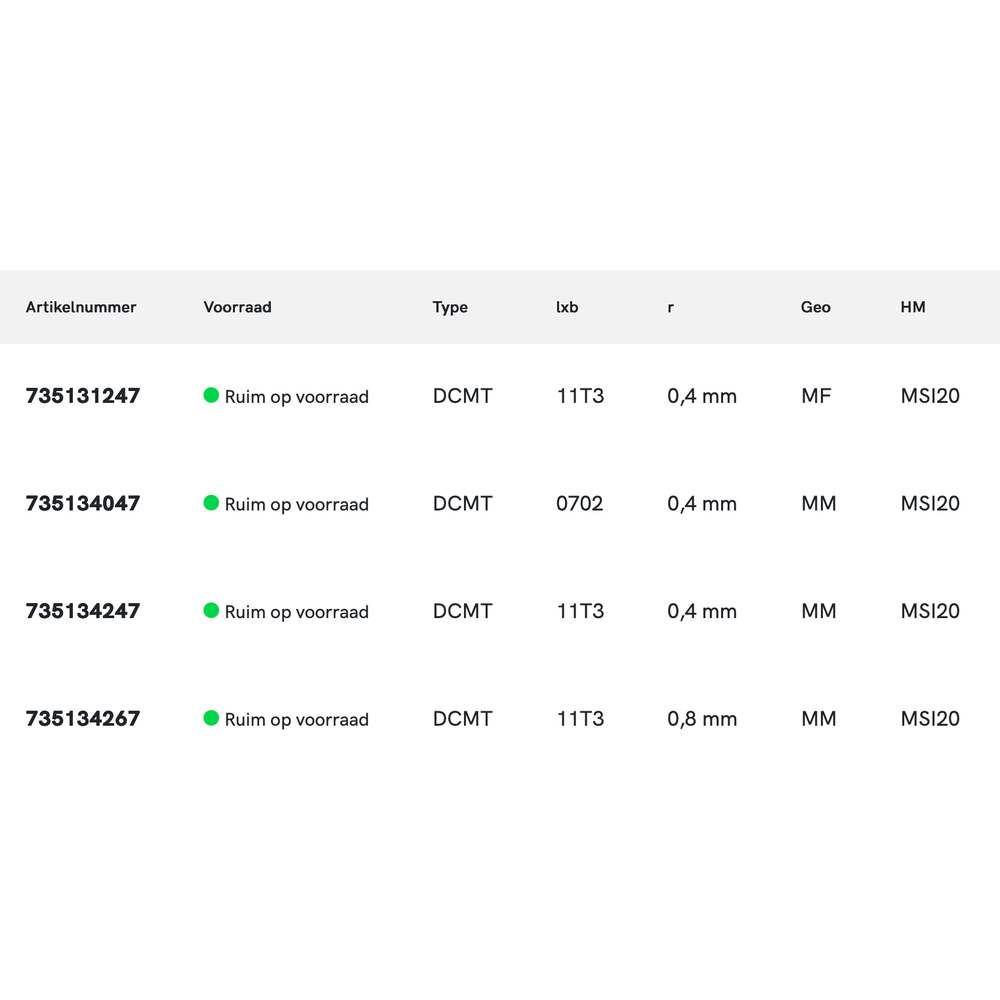Image resolution: width=1000 pixels, height=1000 pixels.
Task: Sort by the Geo column header
Action: 816,307
